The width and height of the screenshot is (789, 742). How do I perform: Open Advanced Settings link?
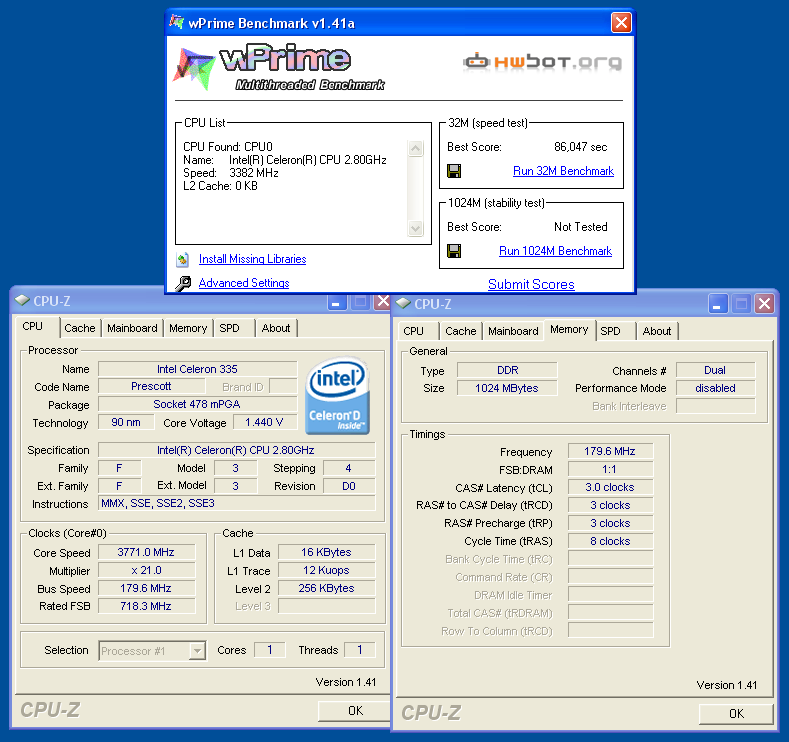point(244,283)
